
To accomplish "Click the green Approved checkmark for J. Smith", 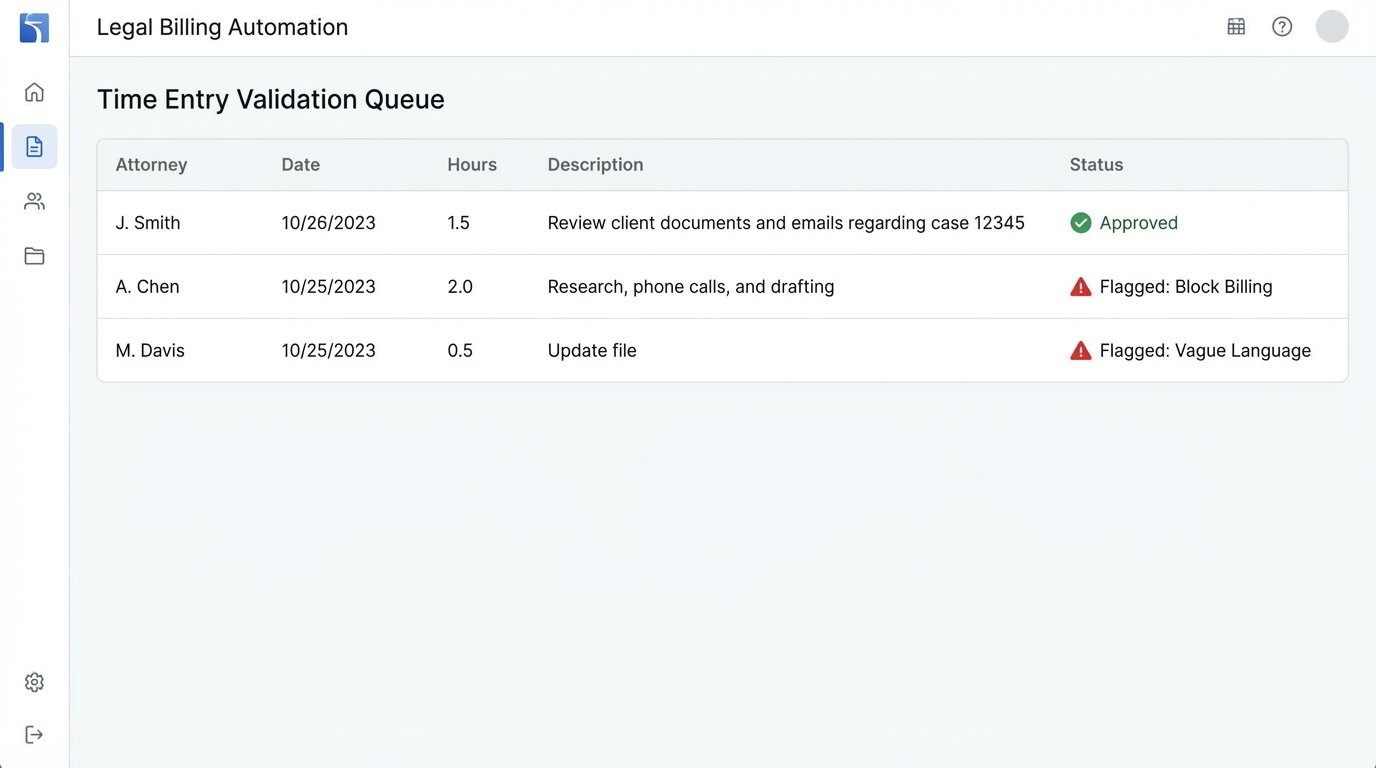I will (x=1081, y=222).
